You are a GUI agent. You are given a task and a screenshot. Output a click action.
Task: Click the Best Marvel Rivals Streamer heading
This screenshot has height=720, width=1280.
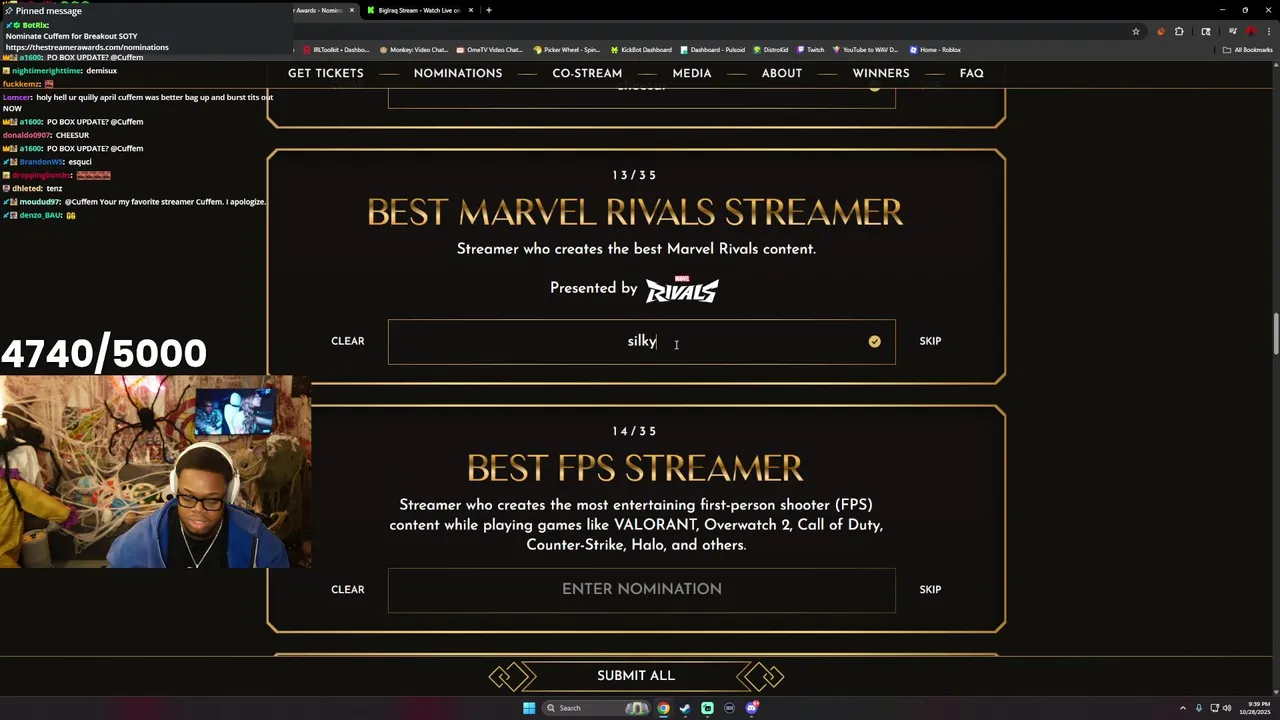pyautogui.click(x=635, y=212)
